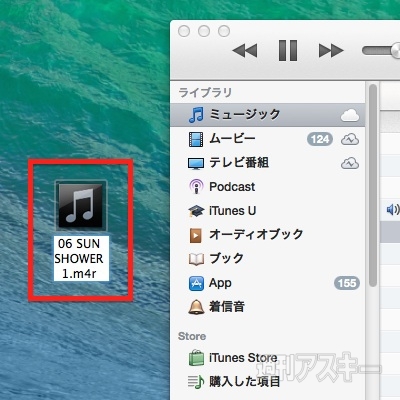
Task: Open 着信音 ringtones library
Action: (227, 307)
